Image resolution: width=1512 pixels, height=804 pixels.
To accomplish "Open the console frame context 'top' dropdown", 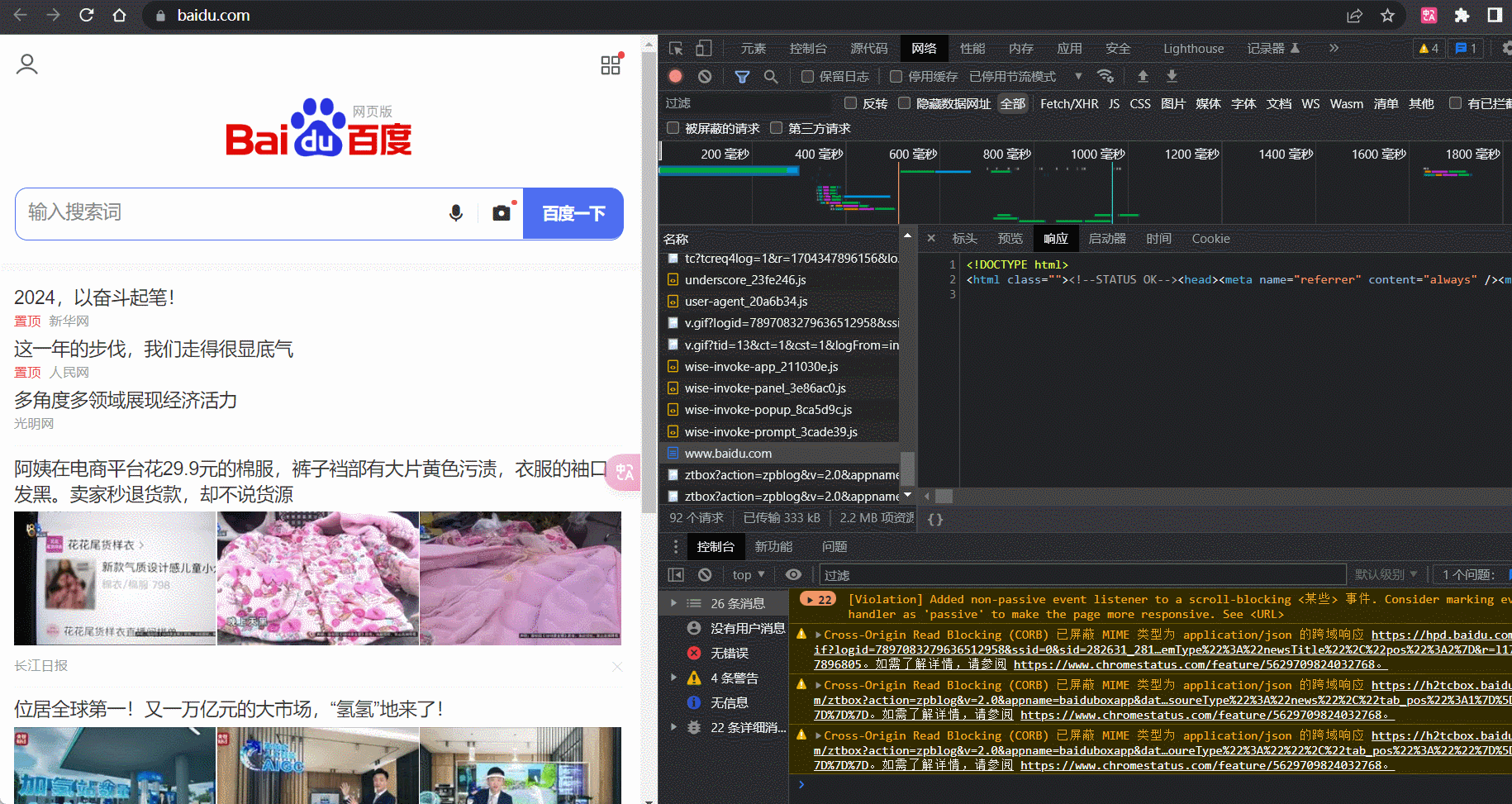I will click(748, 573).
